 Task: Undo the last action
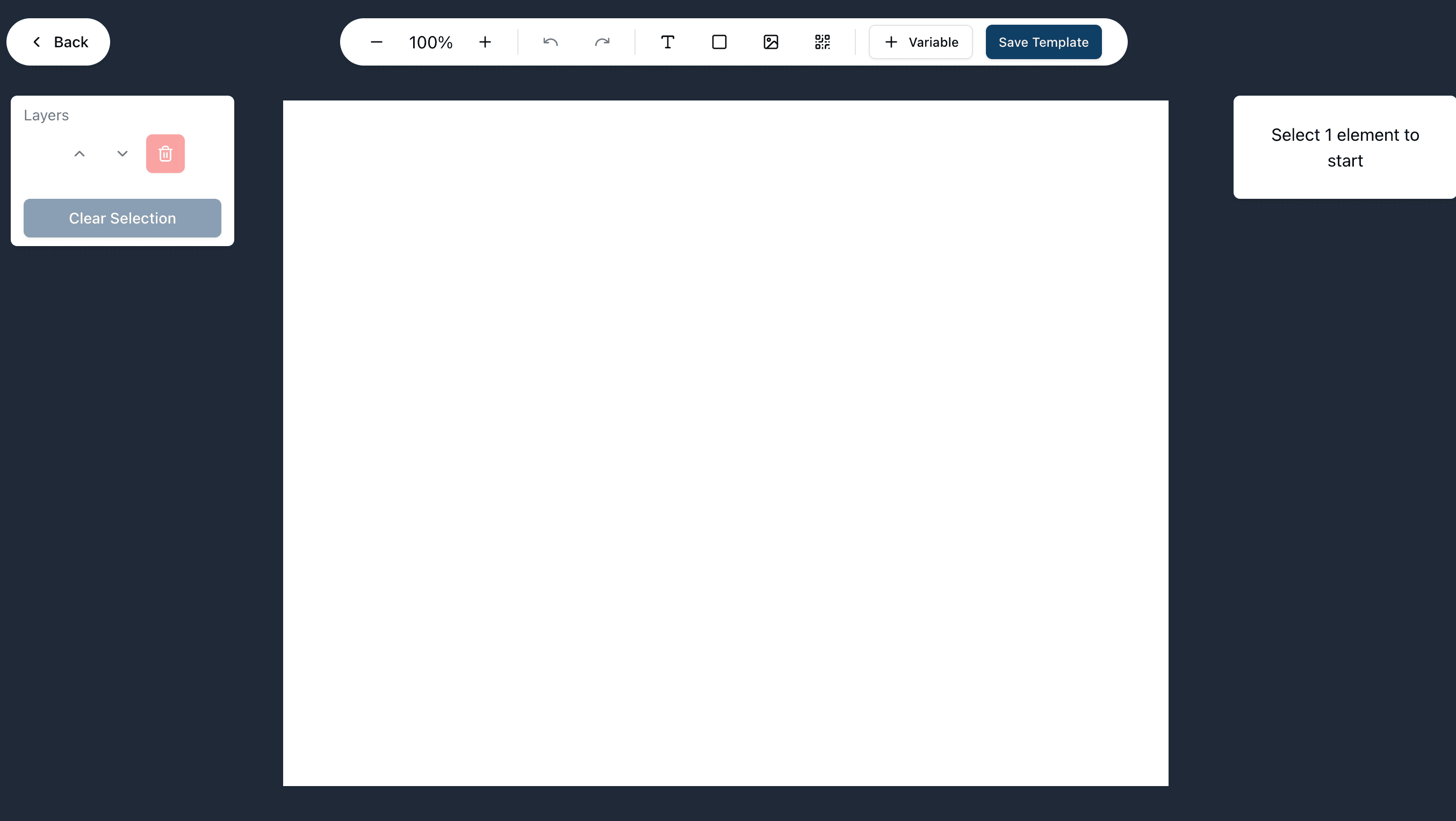[550, 41]
